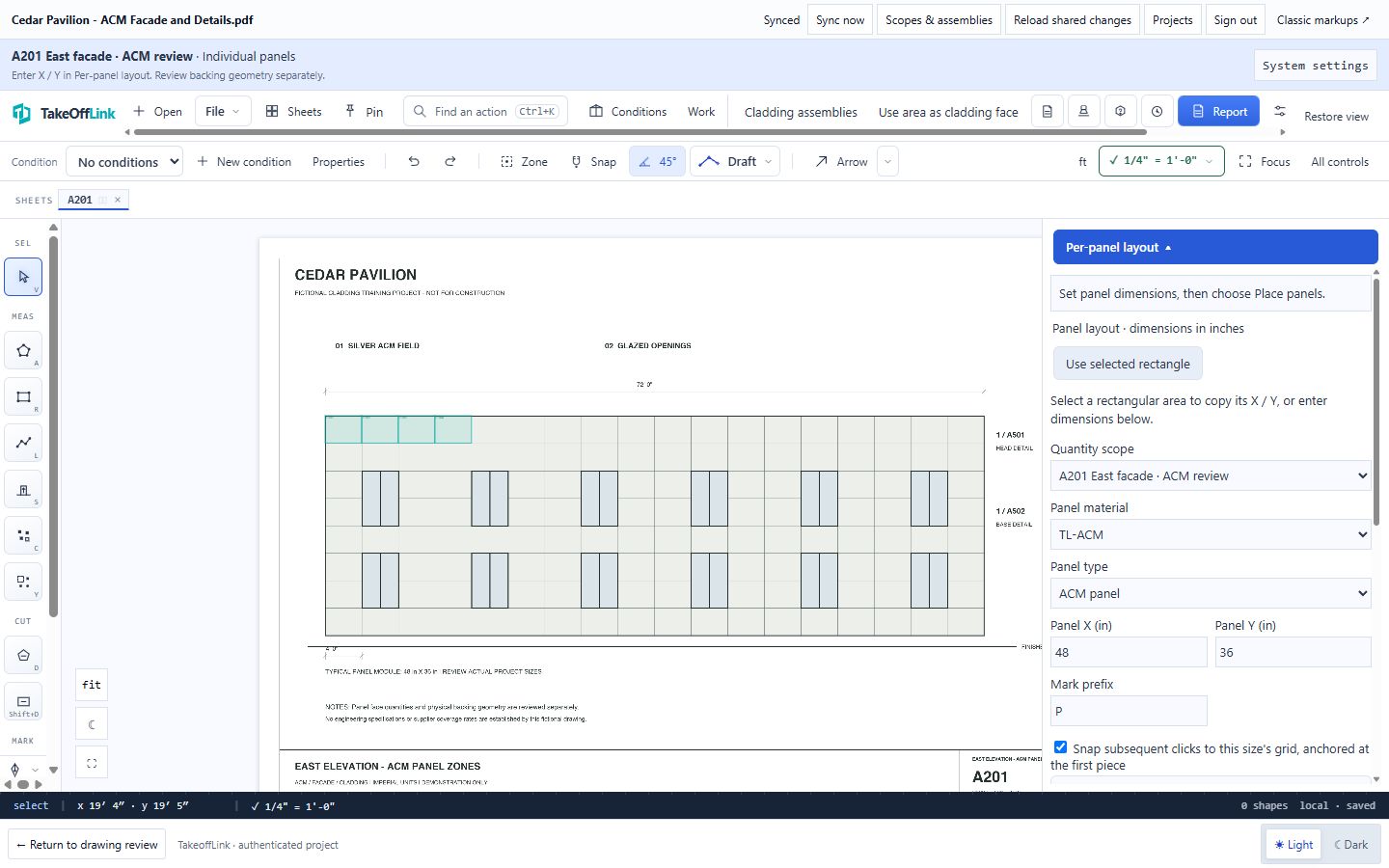This screenshot has height=868, width=1389.
Task: Open the File dropdown menu
Action: 223,112
